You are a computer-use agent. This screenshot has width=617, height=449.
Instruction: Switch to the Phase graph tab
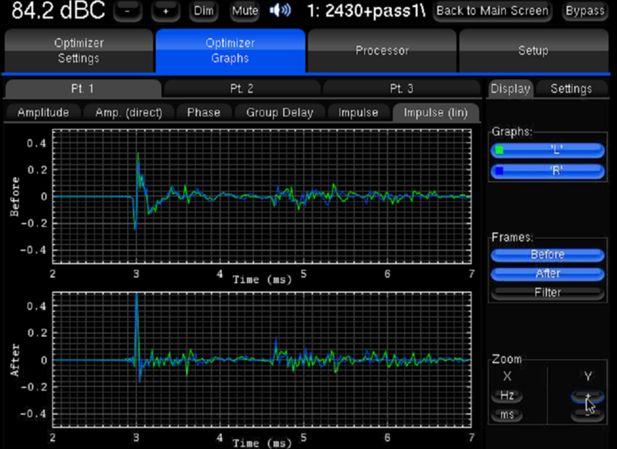[x=204, y=112]
